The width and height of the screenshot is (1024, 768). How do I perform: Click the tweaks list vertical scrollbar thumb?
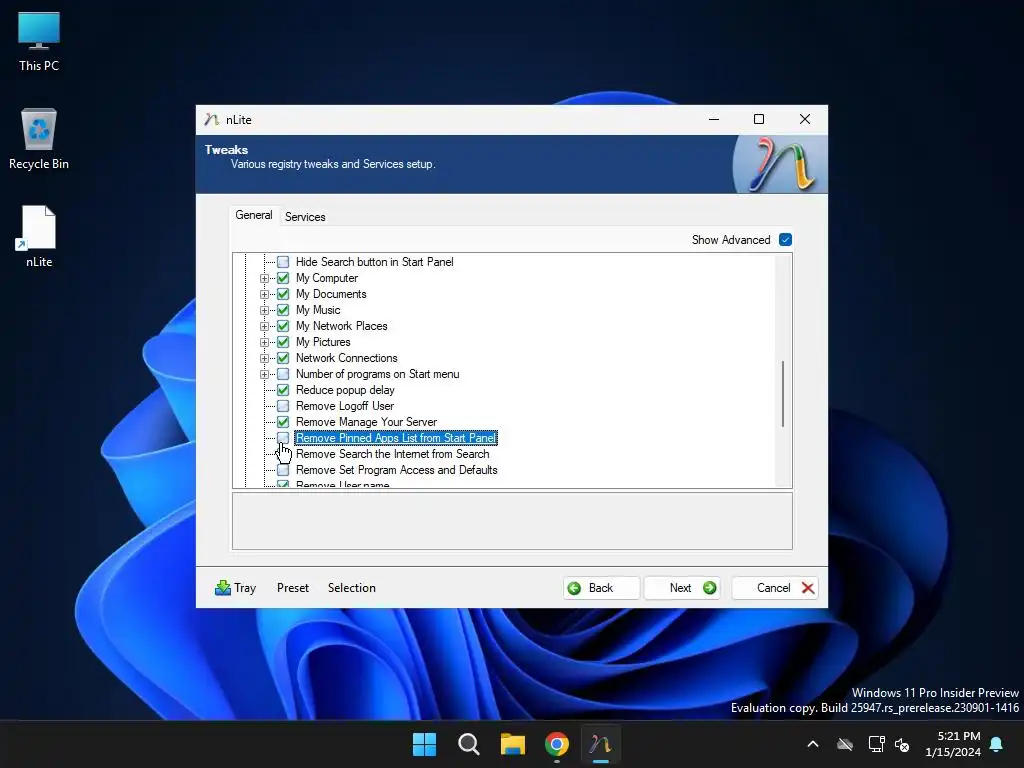tap(783, 394)
